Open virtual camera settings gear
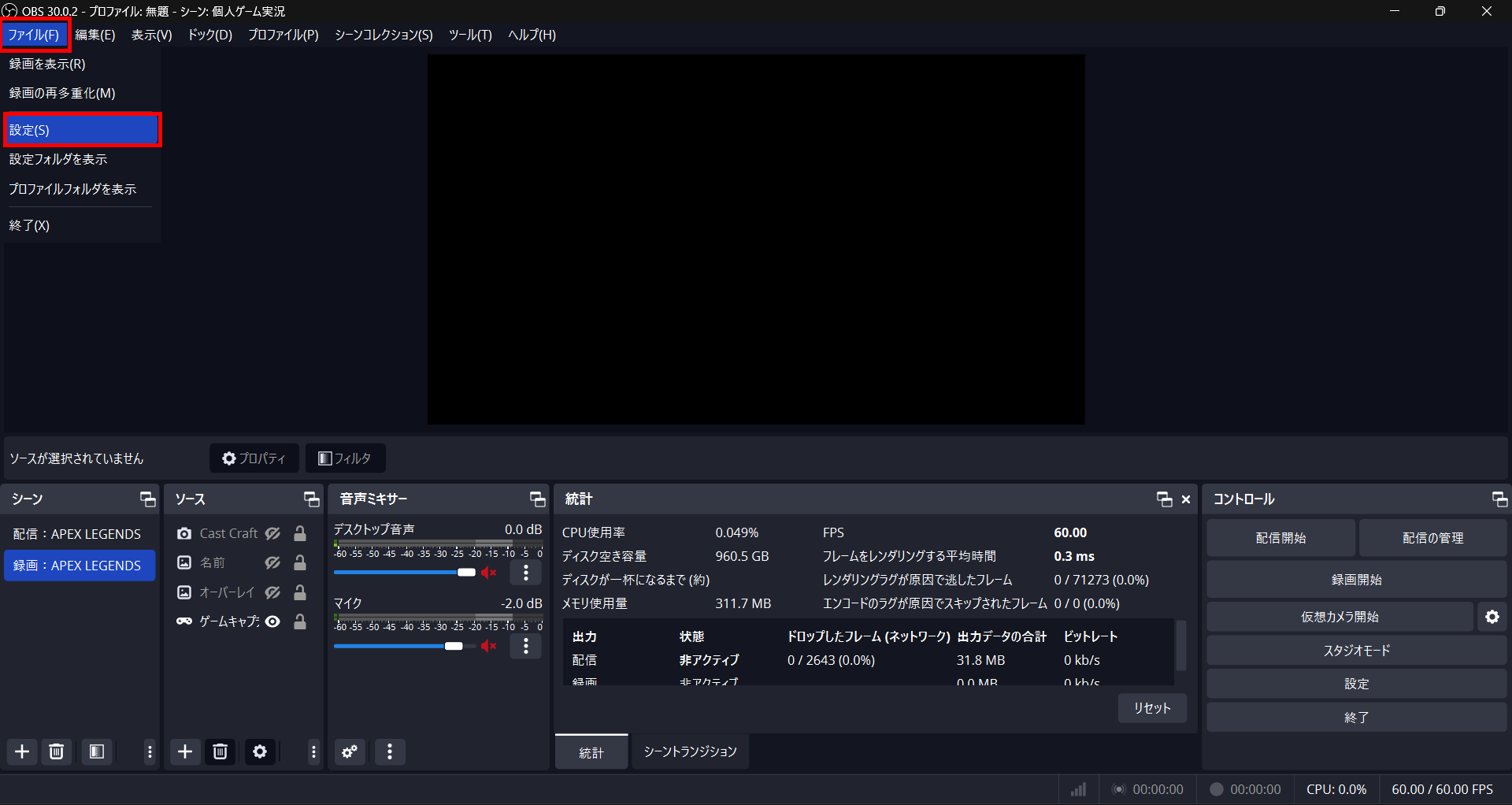 1492,617
